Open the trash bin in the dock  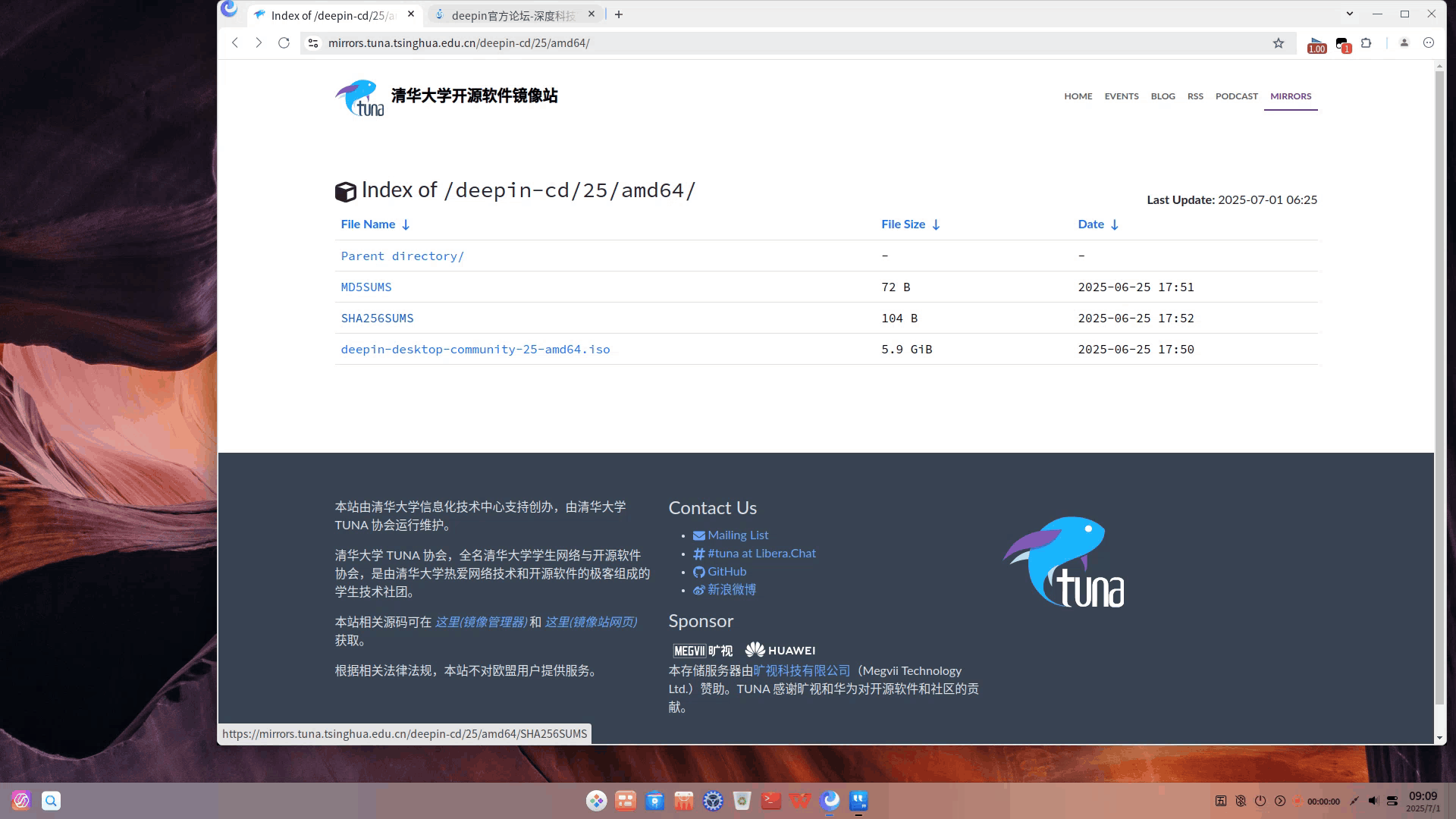pos(742,800)
